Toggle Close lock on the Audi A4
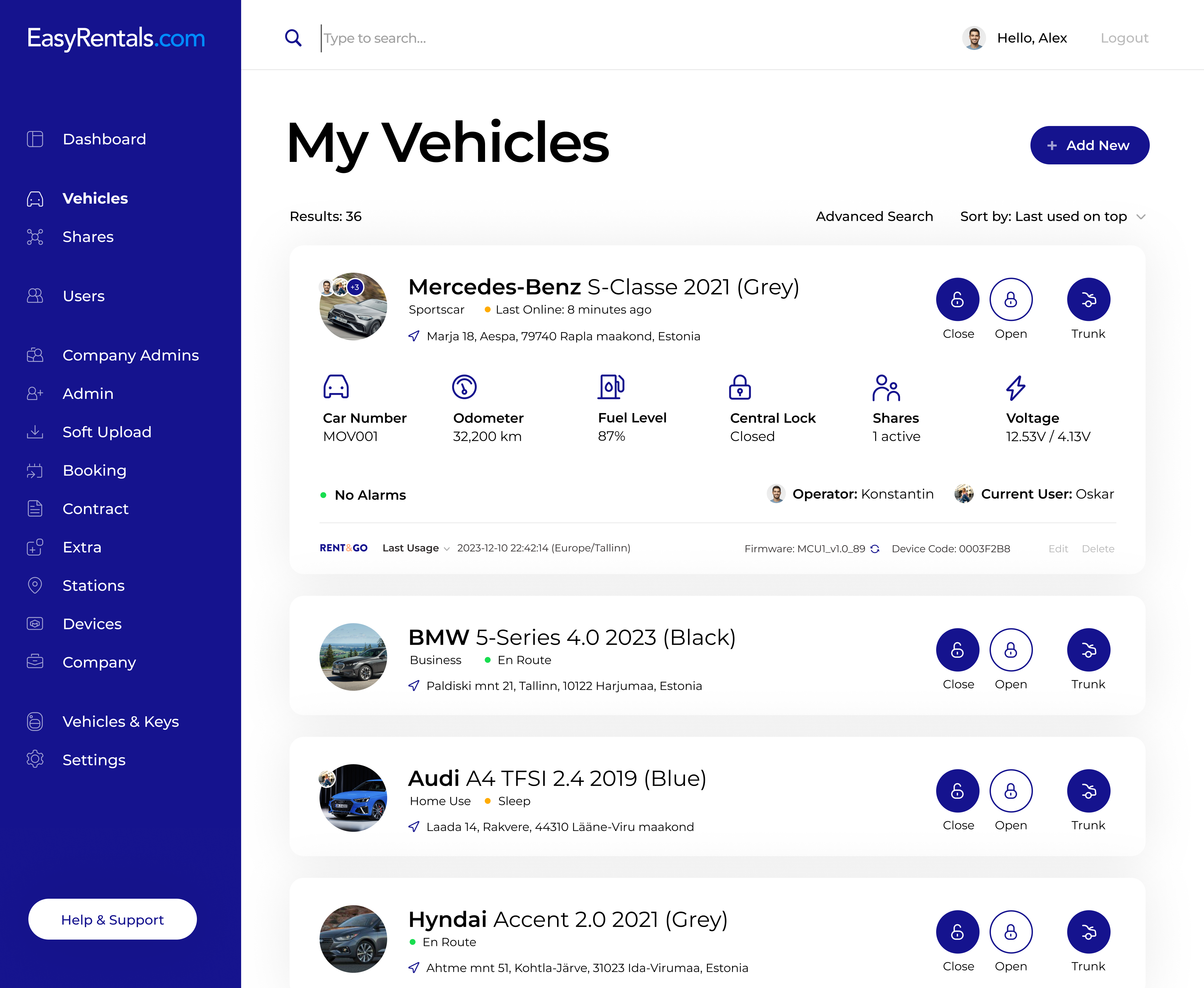 (958, 791)
